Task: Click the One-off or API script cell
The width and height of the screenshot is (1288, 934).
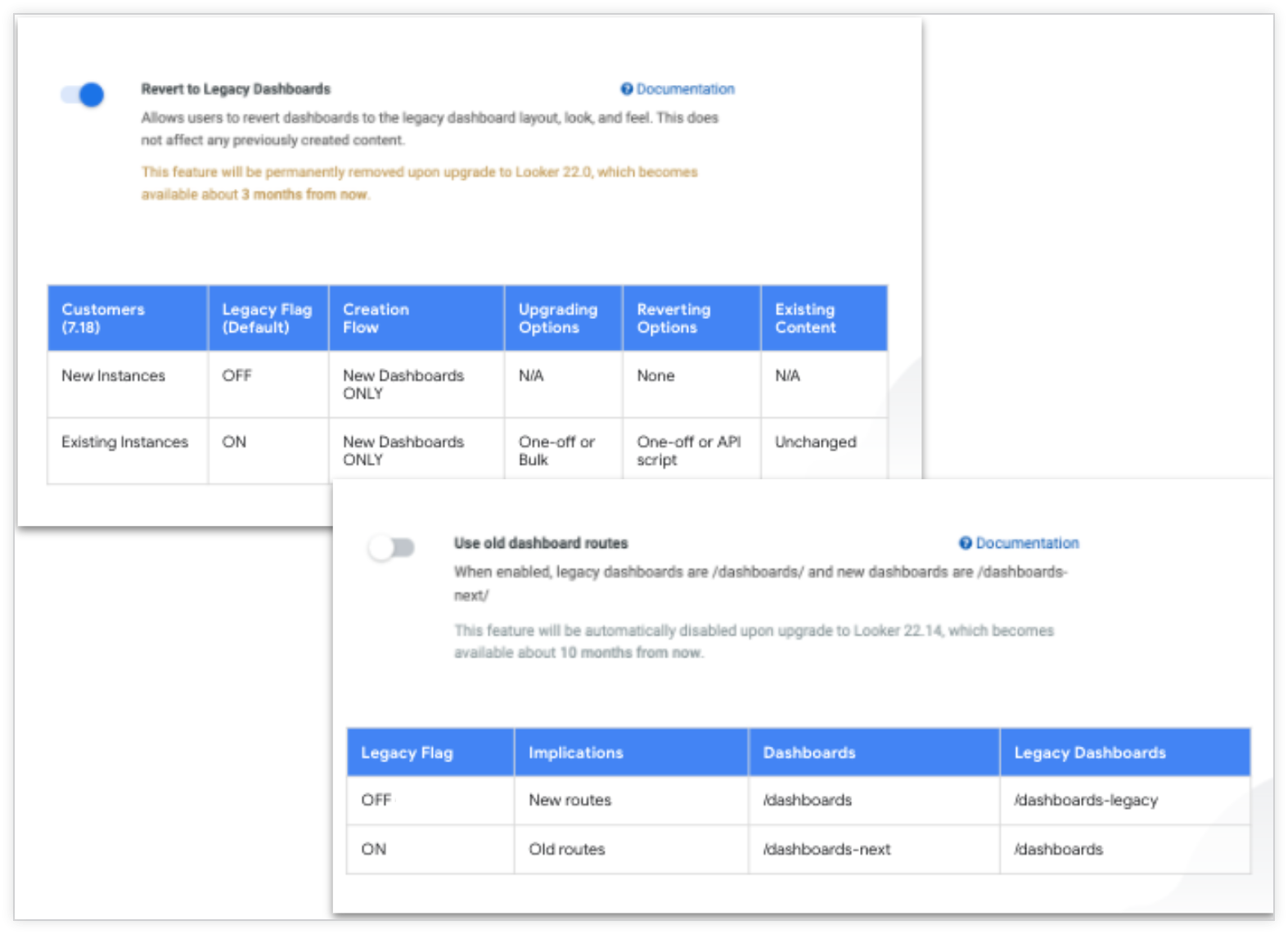Action: click(x=688, y=451)
